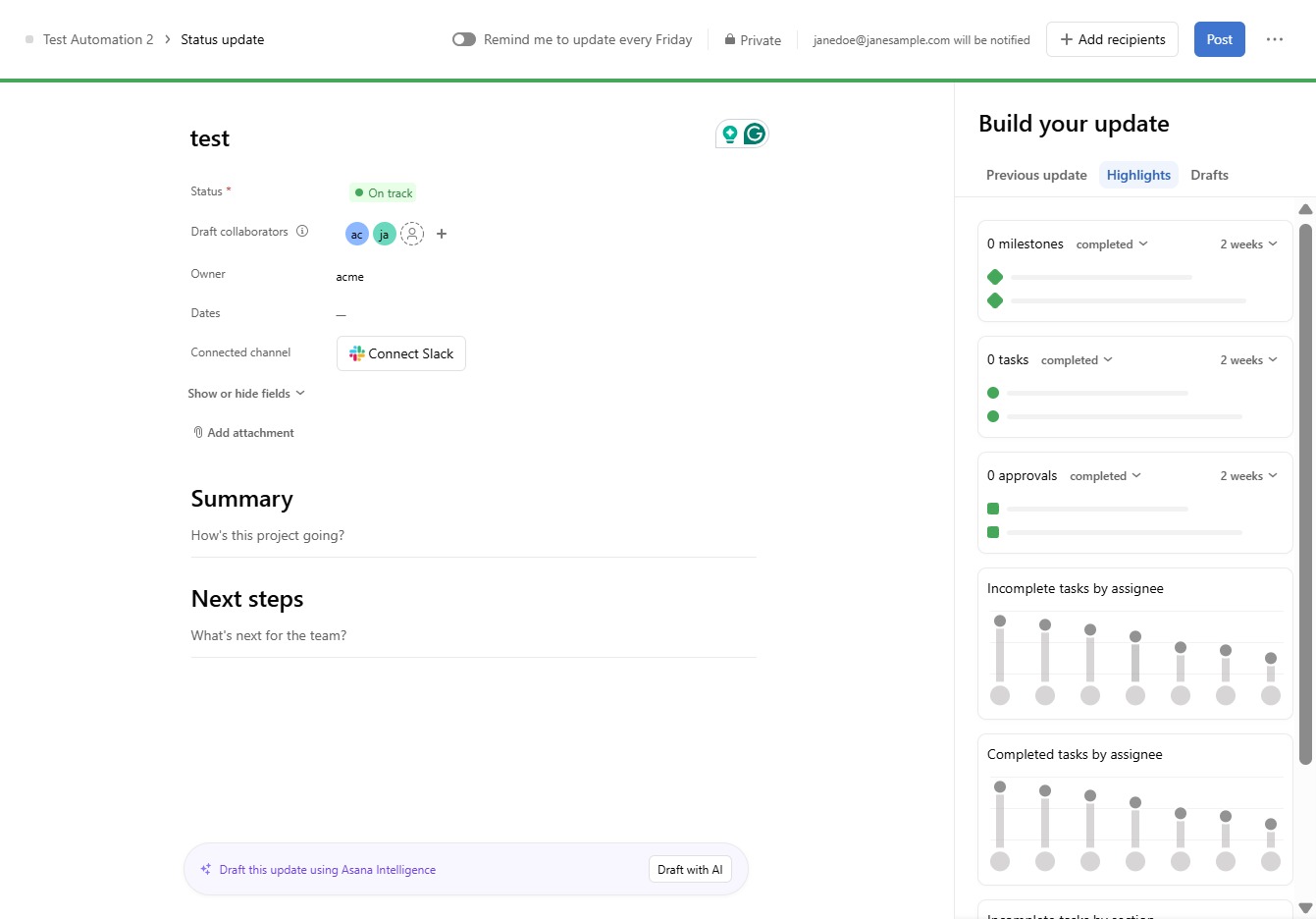Click Add attachment link
Image resolution: width=1316 pixels, height=919 pixels.
click(243, 433)
